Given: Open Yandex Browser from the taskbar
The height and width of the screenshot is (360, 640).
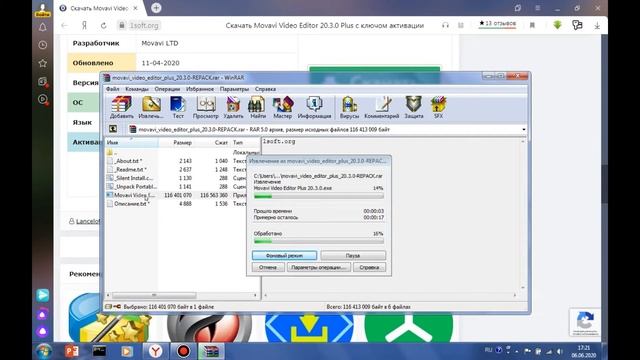Looking at the screenshot, I should click(155, 351).
